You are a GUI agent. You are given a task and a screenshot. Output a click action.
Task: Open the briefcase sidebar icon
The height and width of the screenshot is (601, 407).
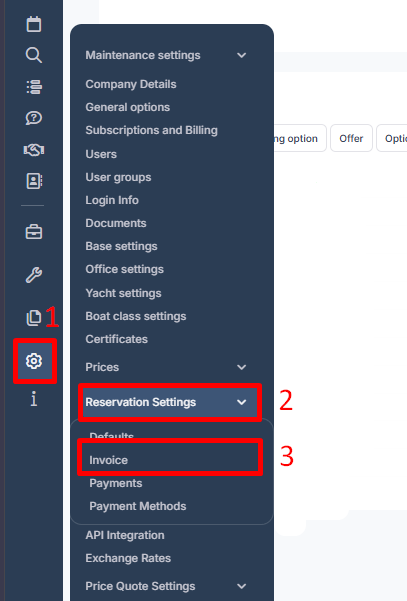point(34,232)
